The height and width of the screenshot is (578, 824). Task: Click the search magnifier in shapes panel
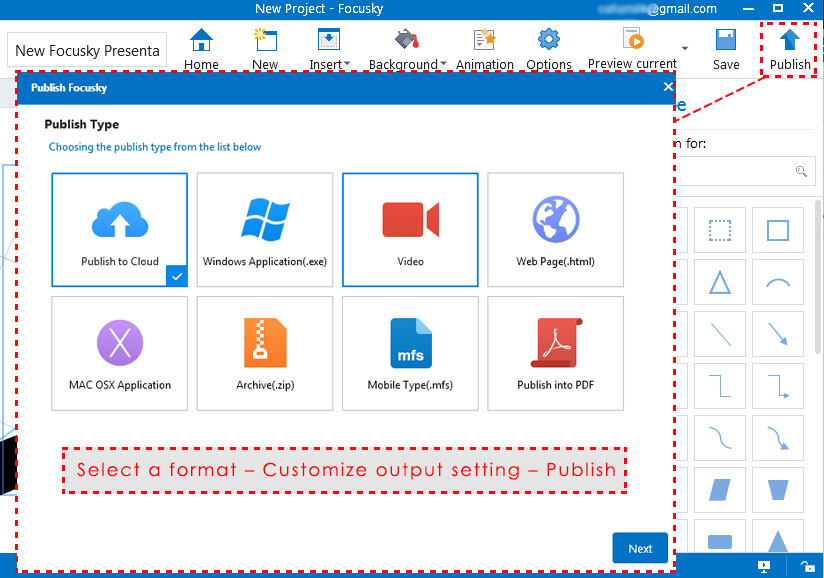pyautogui.click(x=801, y=171)
